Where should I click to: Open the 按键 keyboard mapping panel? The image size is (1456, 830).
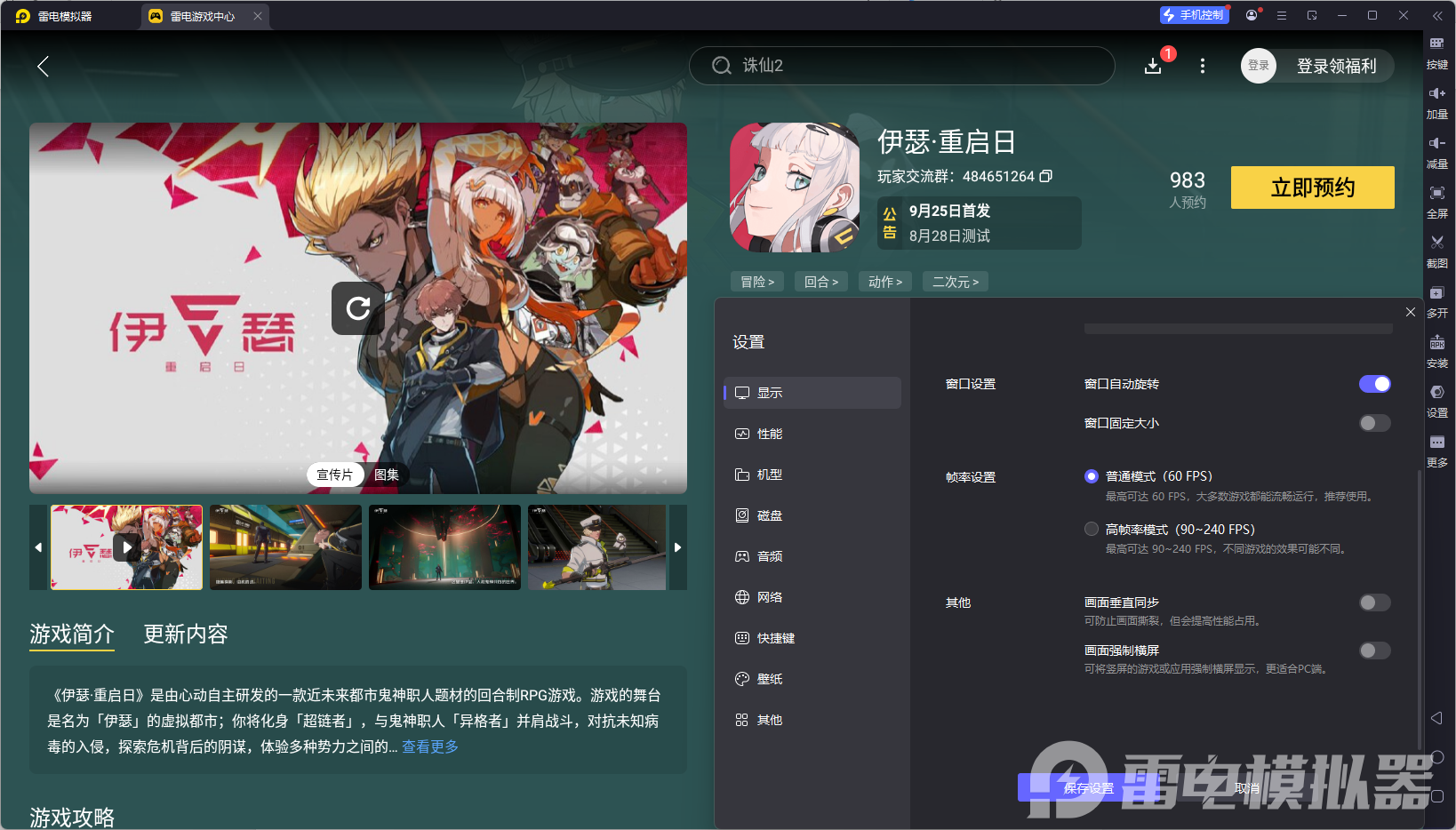tap(1437, 52)
